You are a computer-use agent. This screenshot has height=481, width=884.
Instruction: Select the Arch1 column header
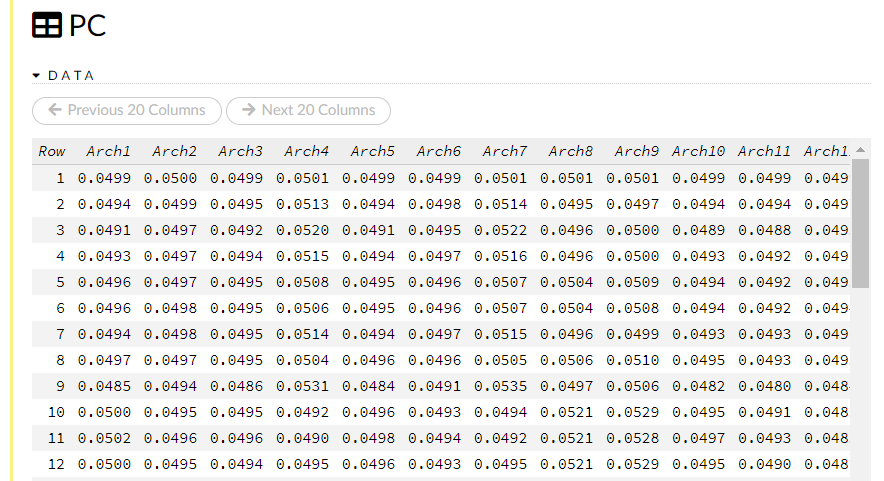coord(108,151)
